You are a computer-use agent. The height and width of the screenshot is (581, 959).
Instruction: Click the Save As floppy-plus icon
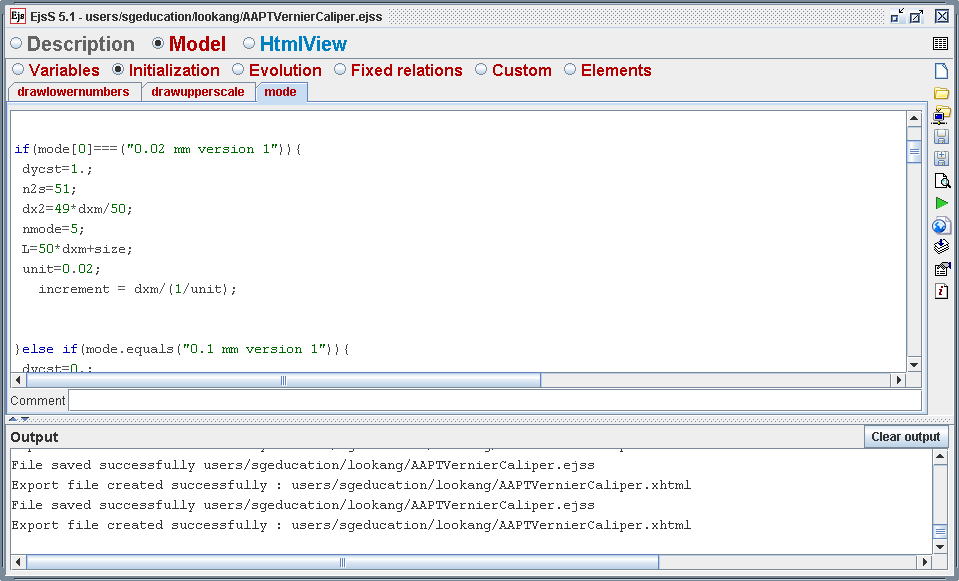(941, 158)
